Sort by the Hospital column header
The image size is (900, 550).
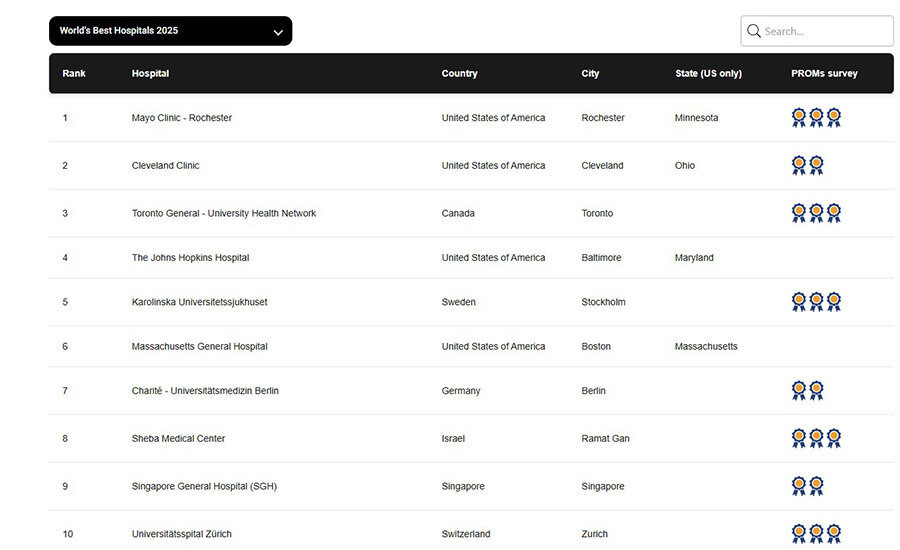(x=150, y=73)
